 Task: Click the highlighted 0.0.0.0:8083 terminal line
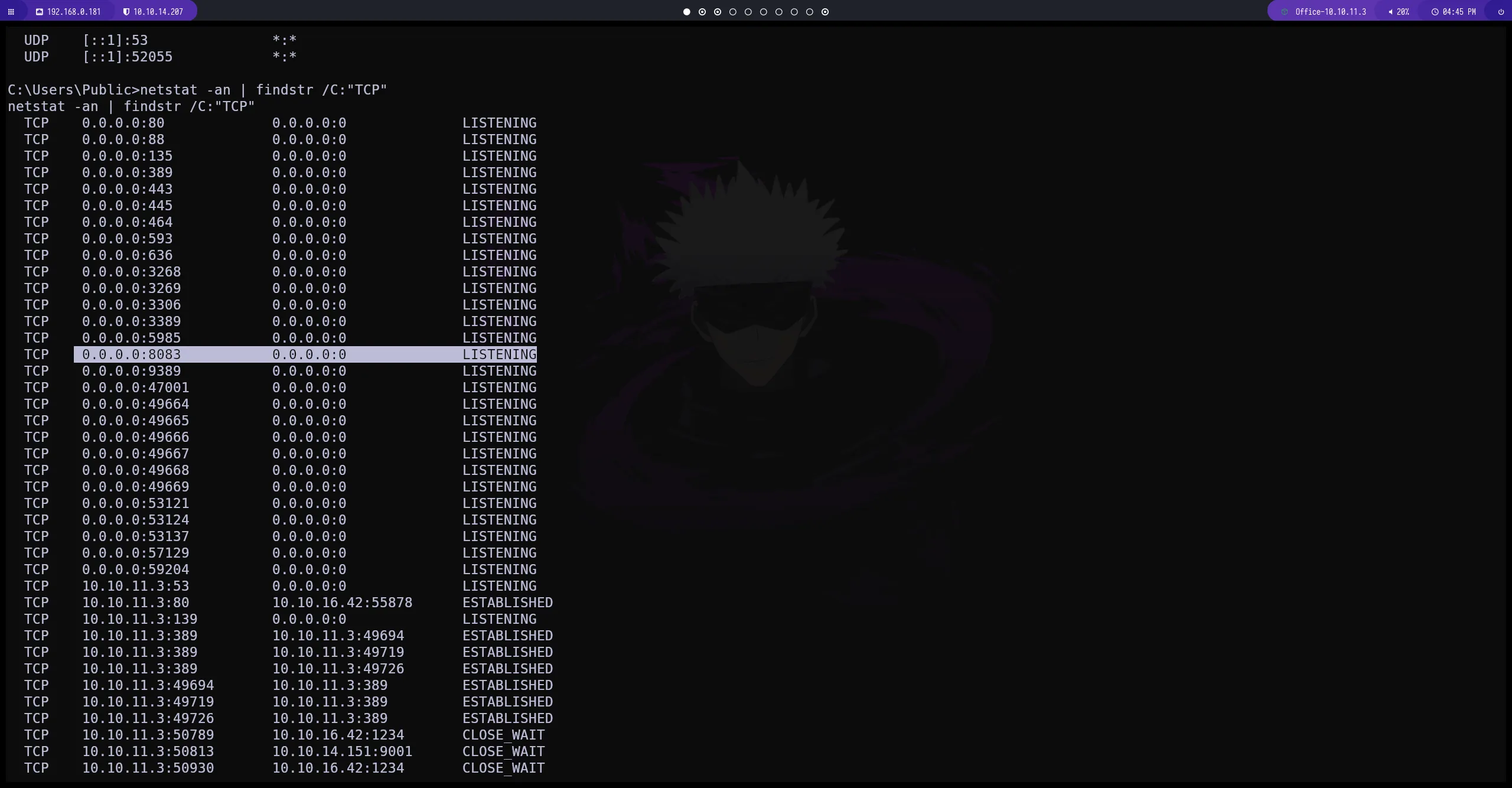[305, 354]
